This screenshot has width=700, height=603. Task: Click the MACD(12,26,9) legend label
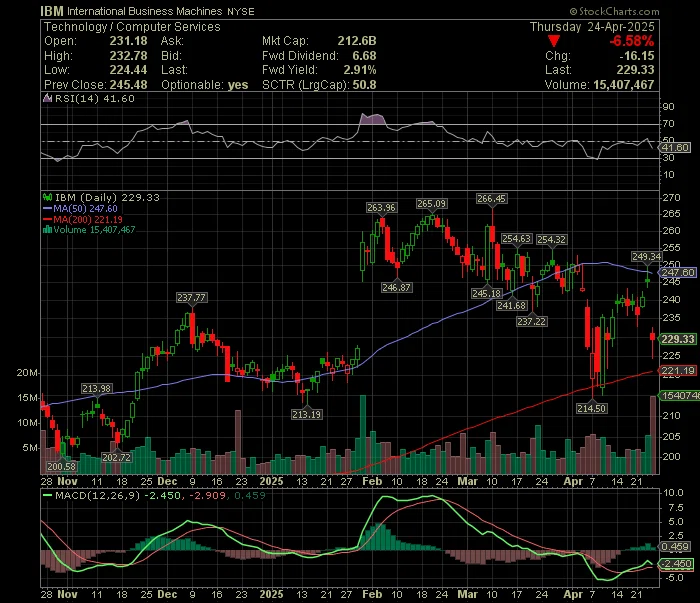(97, 495)
